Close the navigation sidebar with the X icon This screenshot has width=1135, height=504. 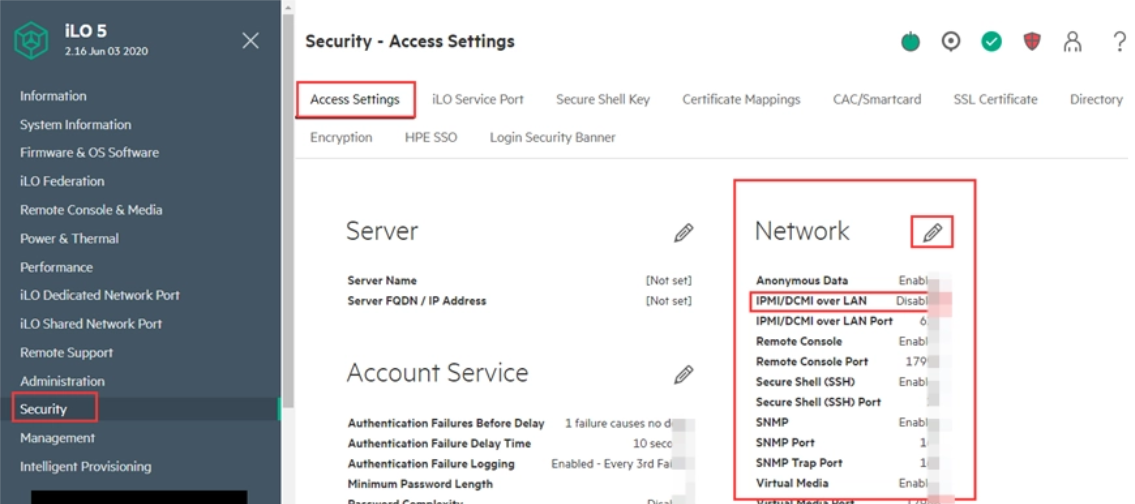tap(250, 41)
